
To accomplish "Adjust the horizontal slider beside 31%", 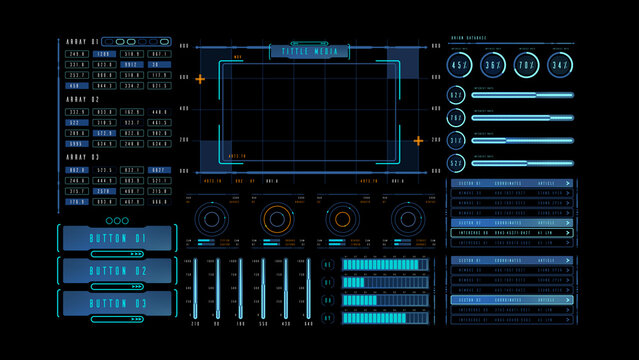I will point(523,141).
